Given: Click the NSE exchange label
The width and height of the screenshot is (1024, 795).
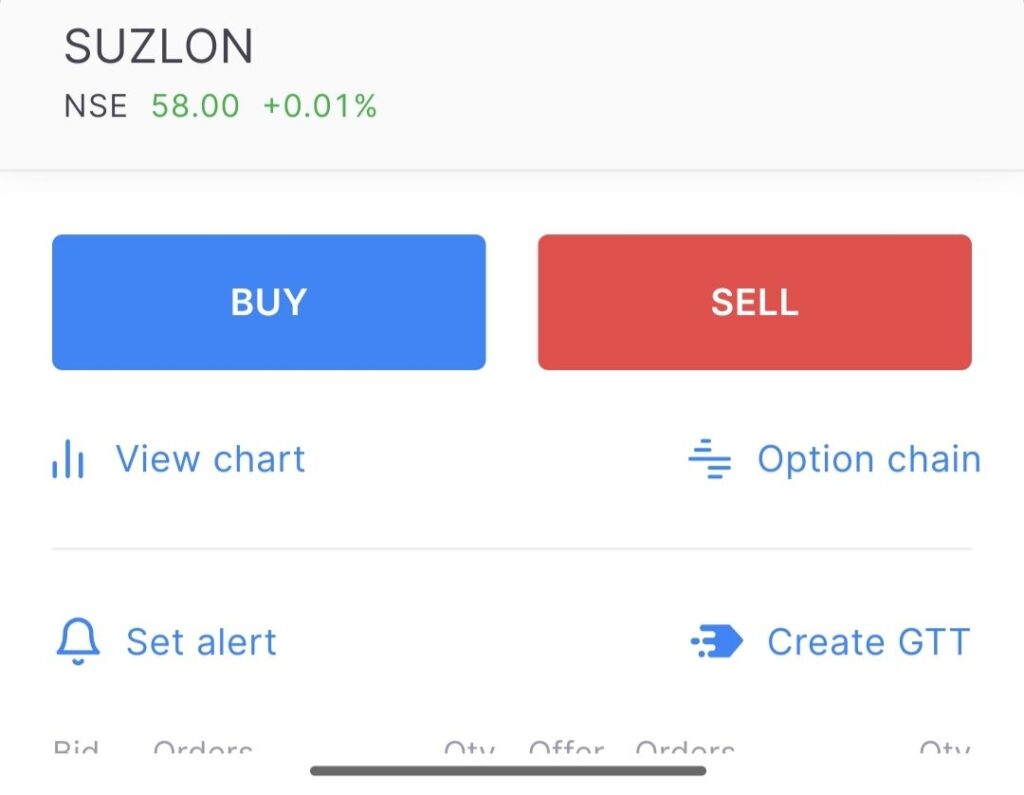Looking at the screenshot, I should [x=96, y=106].
